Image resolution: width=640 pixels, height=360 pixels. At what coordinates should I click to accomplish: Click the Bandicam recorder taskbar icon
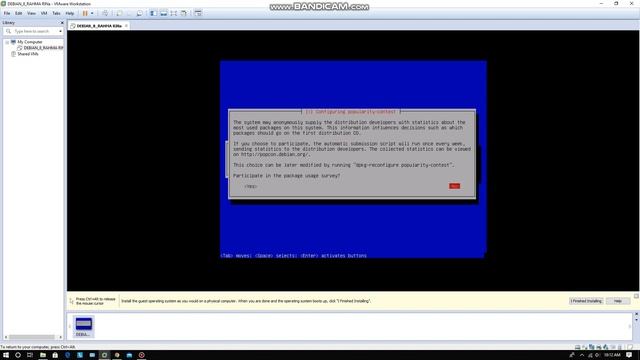click(x=142, y=355)
